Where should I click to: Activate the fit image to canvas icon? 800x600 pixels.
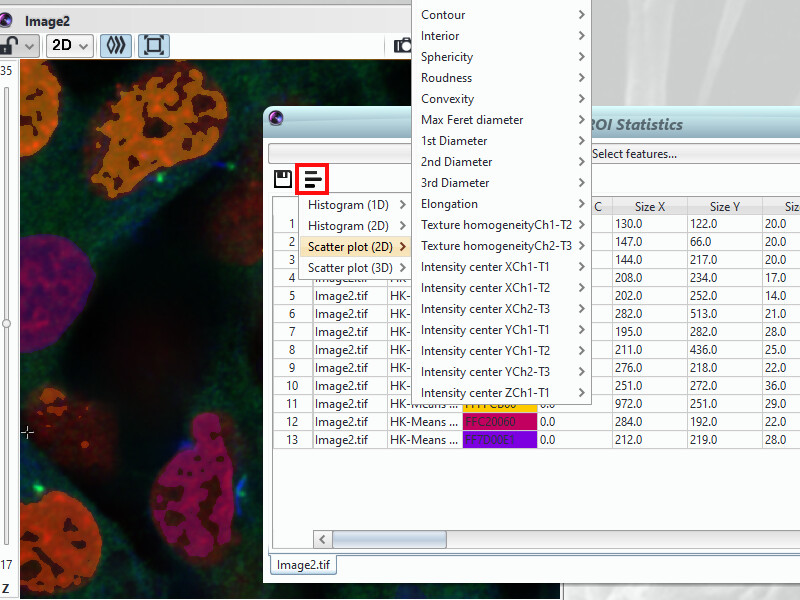tap(152, 45)
